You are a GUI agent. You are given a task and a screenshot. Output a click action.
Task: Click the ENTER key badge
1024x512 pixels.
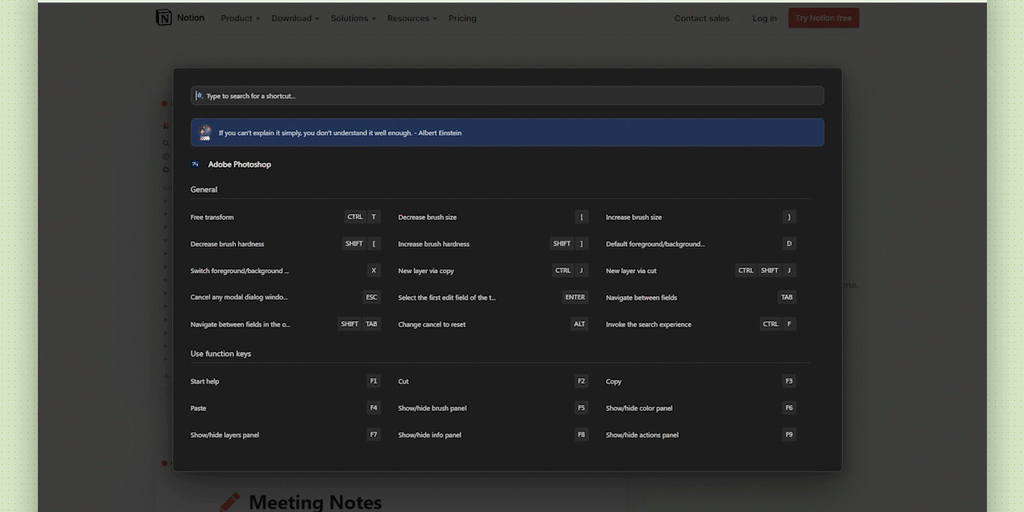point(575,297)
